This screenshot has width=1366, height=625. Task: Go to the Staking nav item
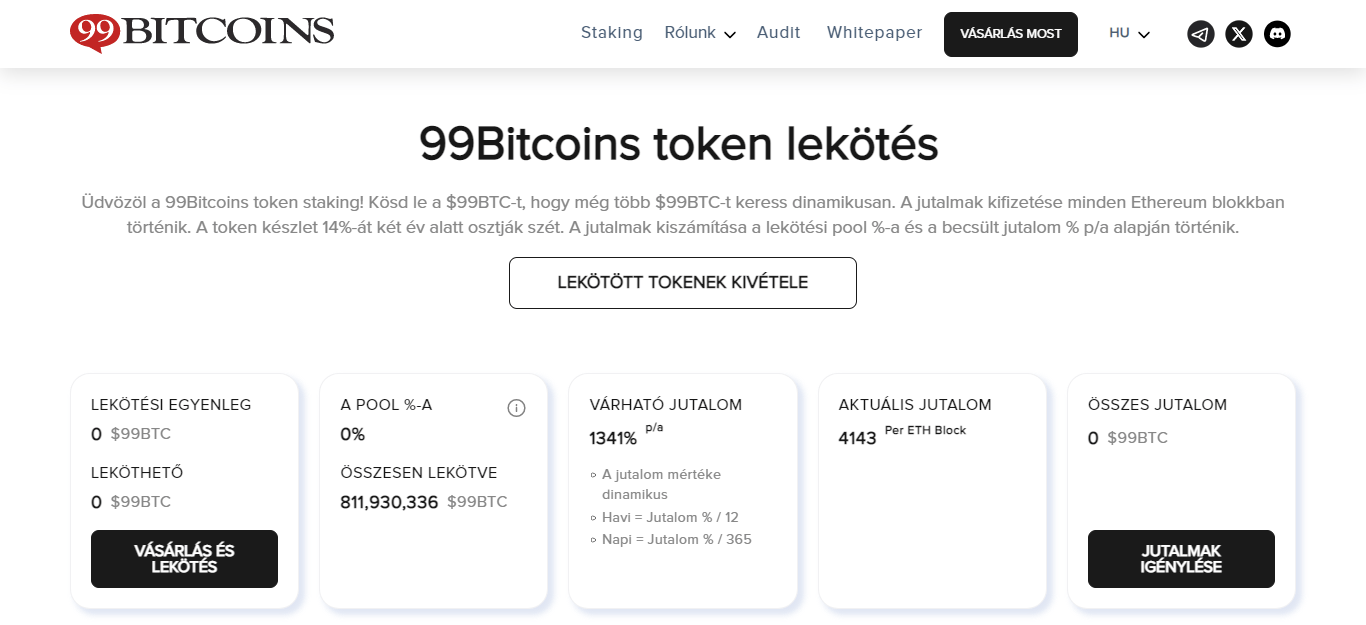(612, 33)
